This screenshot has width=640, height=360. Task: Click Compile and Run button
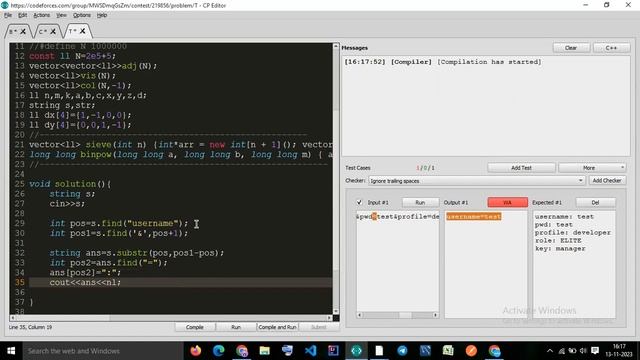tap(278, 327)
